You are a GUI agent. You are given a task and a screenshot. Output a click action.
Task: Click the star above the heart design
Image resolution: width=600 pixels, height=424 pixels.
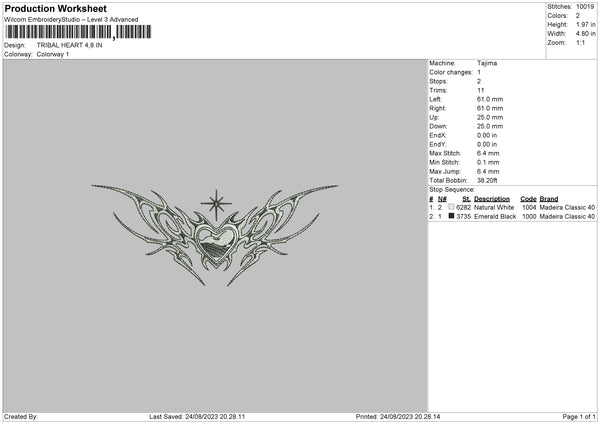(x=216, y=204)
